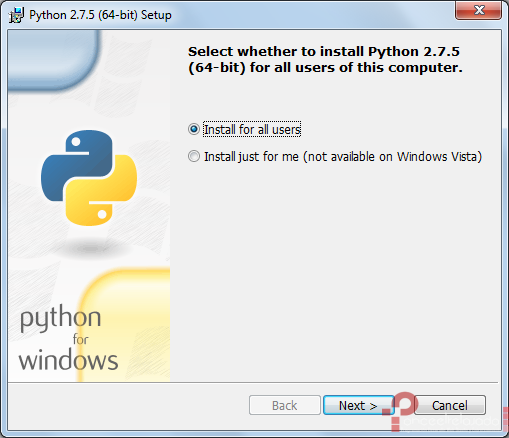This screenshot has width=509, height=438.
Task: Click the "Install for all users" label text
Action: tap(252, 129)
